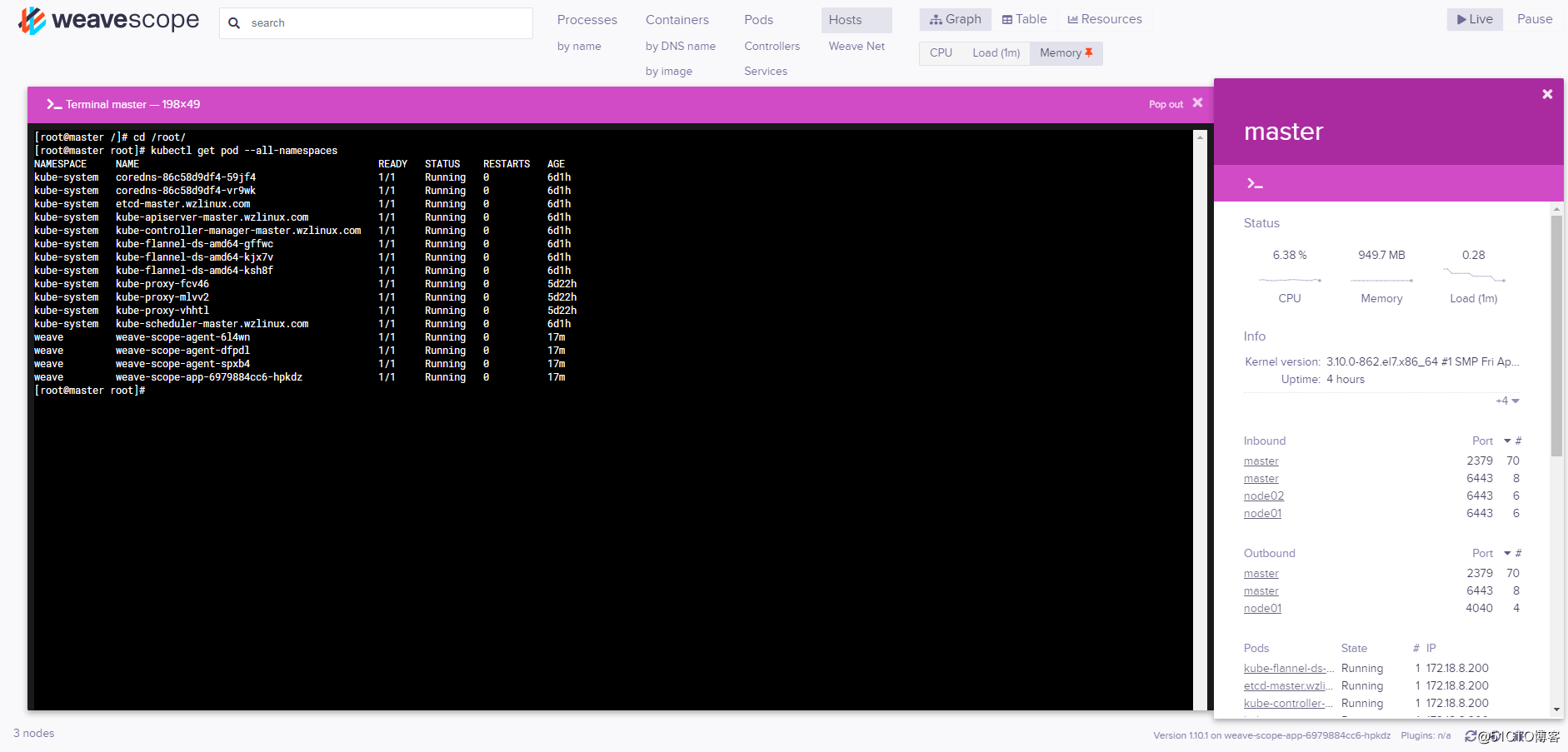Viewport: 1568px width, 752px height.
Task: Open kube-controller pod link
Action: click(x=1288, y=704)
